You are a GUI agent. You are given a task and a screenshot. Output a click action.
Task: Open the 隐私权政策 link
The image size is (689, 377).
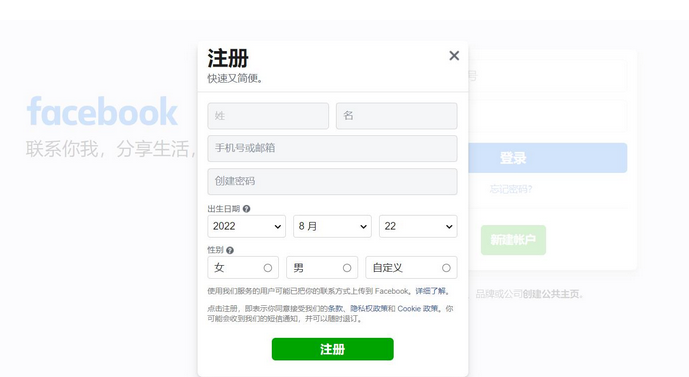tap(369, 309)
